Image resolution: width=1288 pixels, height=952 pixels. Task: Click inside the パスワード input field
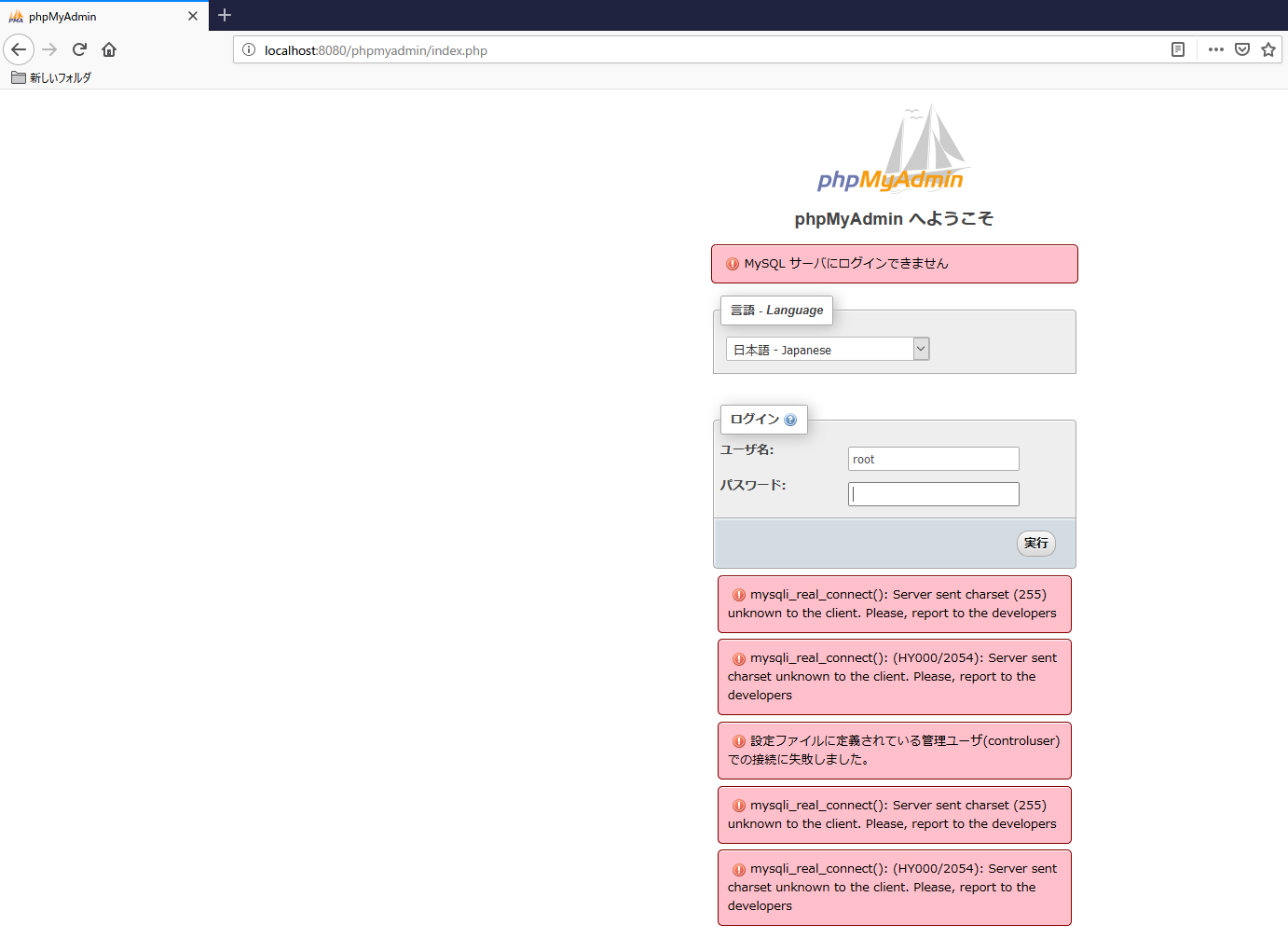[933, 493]
